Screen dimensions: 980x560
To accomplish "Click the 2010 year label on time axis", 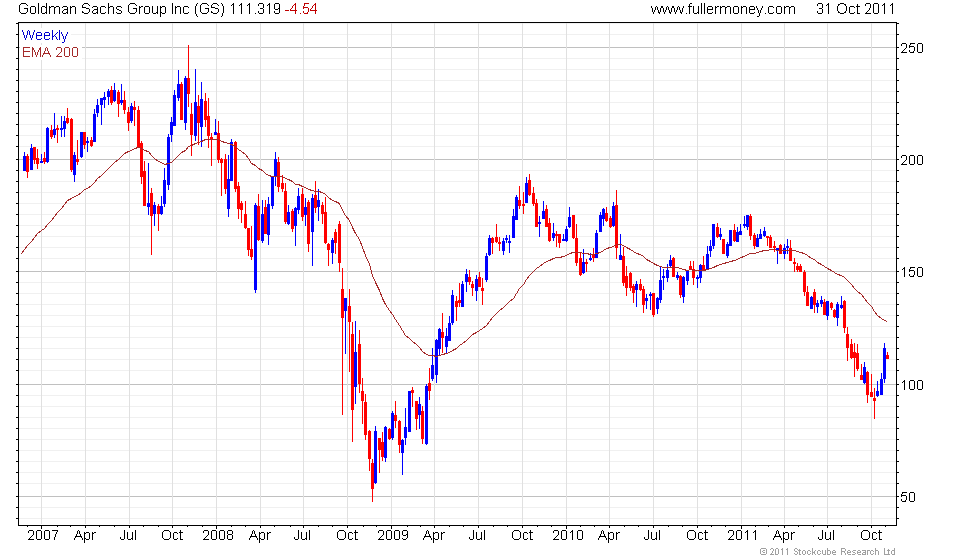I will click(x=568, y=535).
